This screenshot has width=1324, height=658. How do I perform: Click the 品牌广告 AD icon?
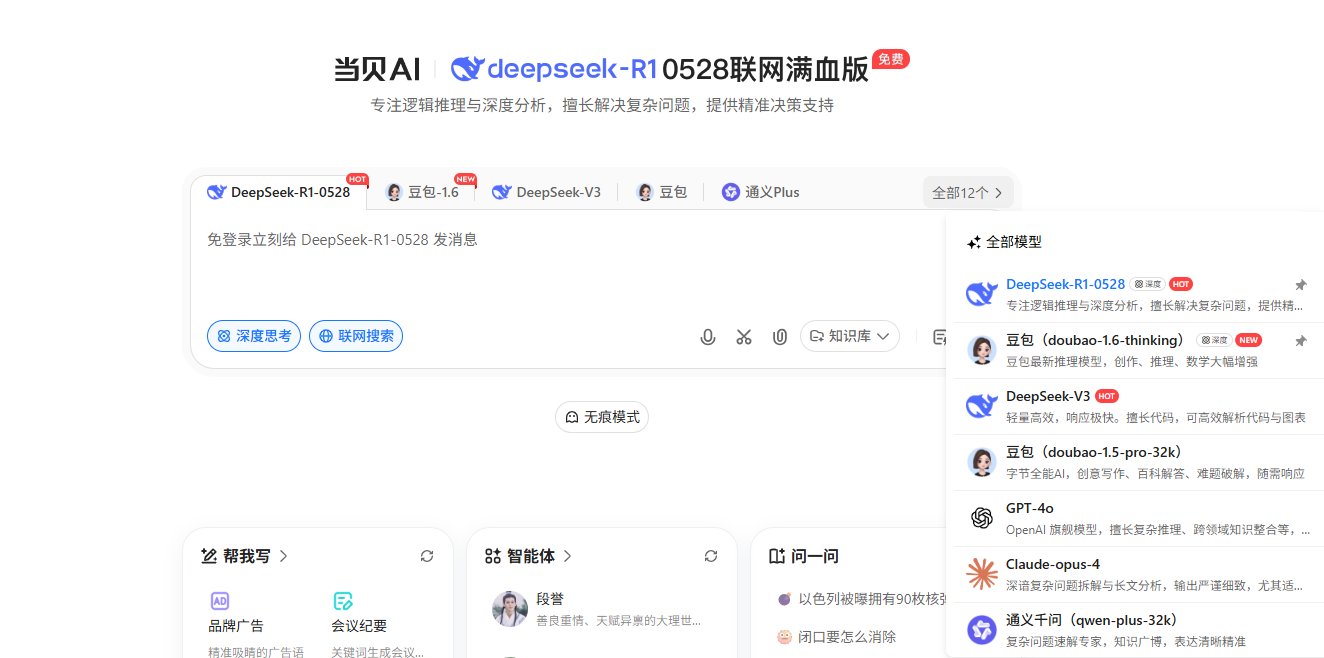(x=220, y=601)
